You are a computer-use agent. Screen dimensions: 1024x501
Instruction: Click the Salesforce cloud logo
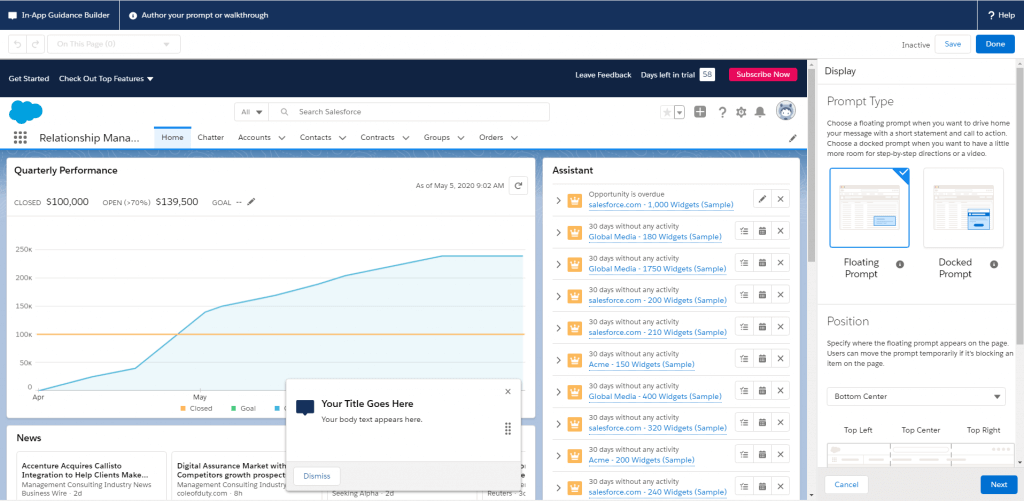click(26, 112)
